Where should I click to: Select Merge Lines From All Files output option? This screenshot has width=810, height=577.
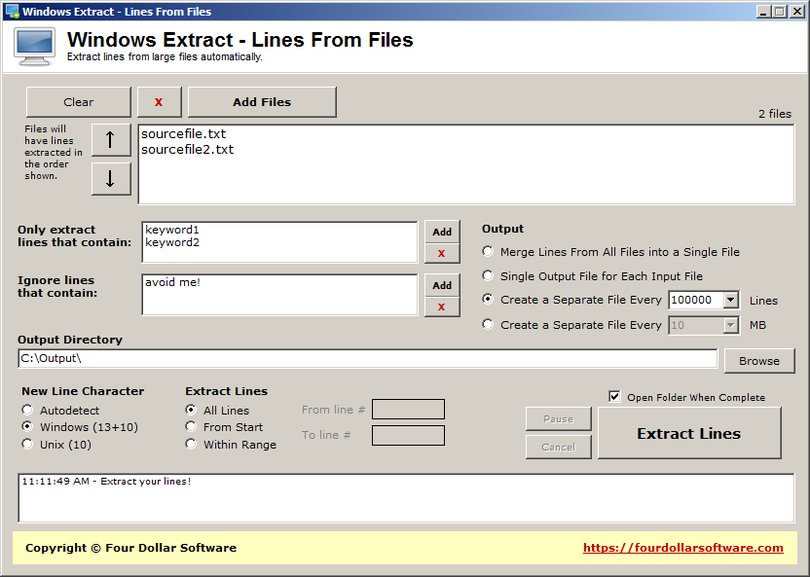click(487, 251)
